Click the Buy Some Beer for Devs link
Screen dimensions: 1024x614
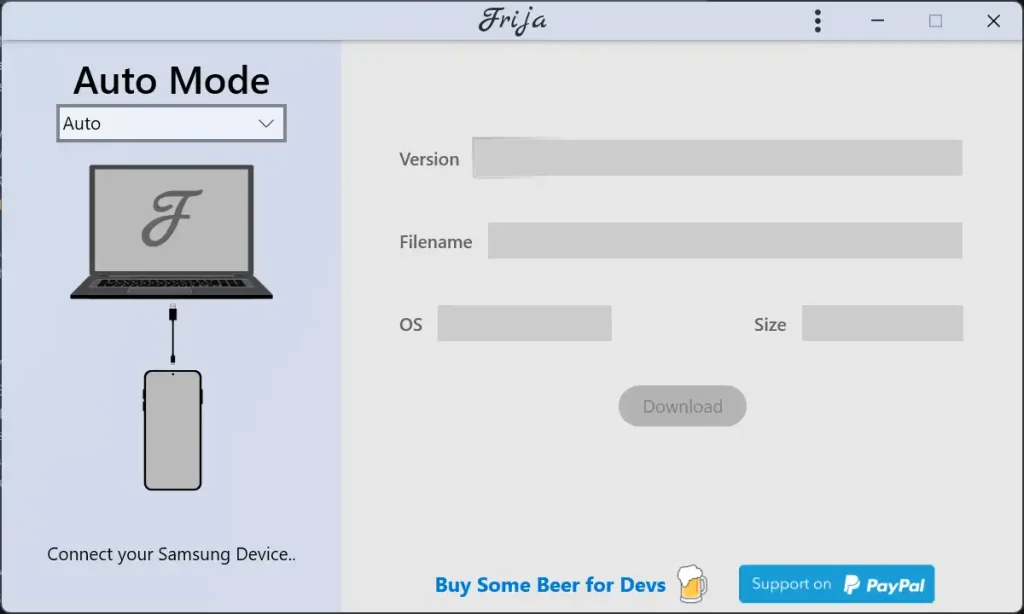pos(551,585)
